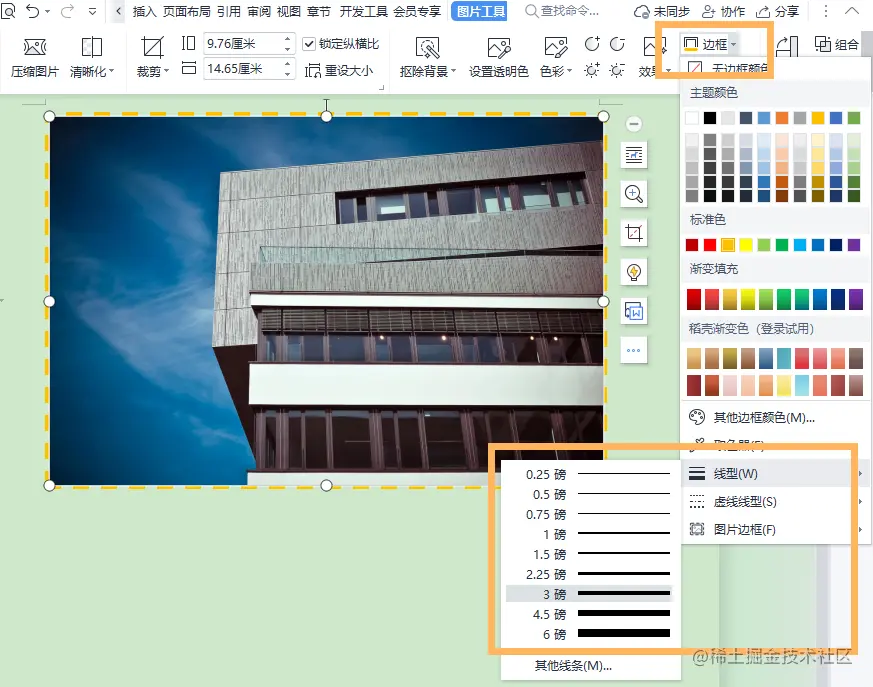Click the width field showing 14.65厘米
The height and width of the screenshot is (687, 873).
[243, 69]
